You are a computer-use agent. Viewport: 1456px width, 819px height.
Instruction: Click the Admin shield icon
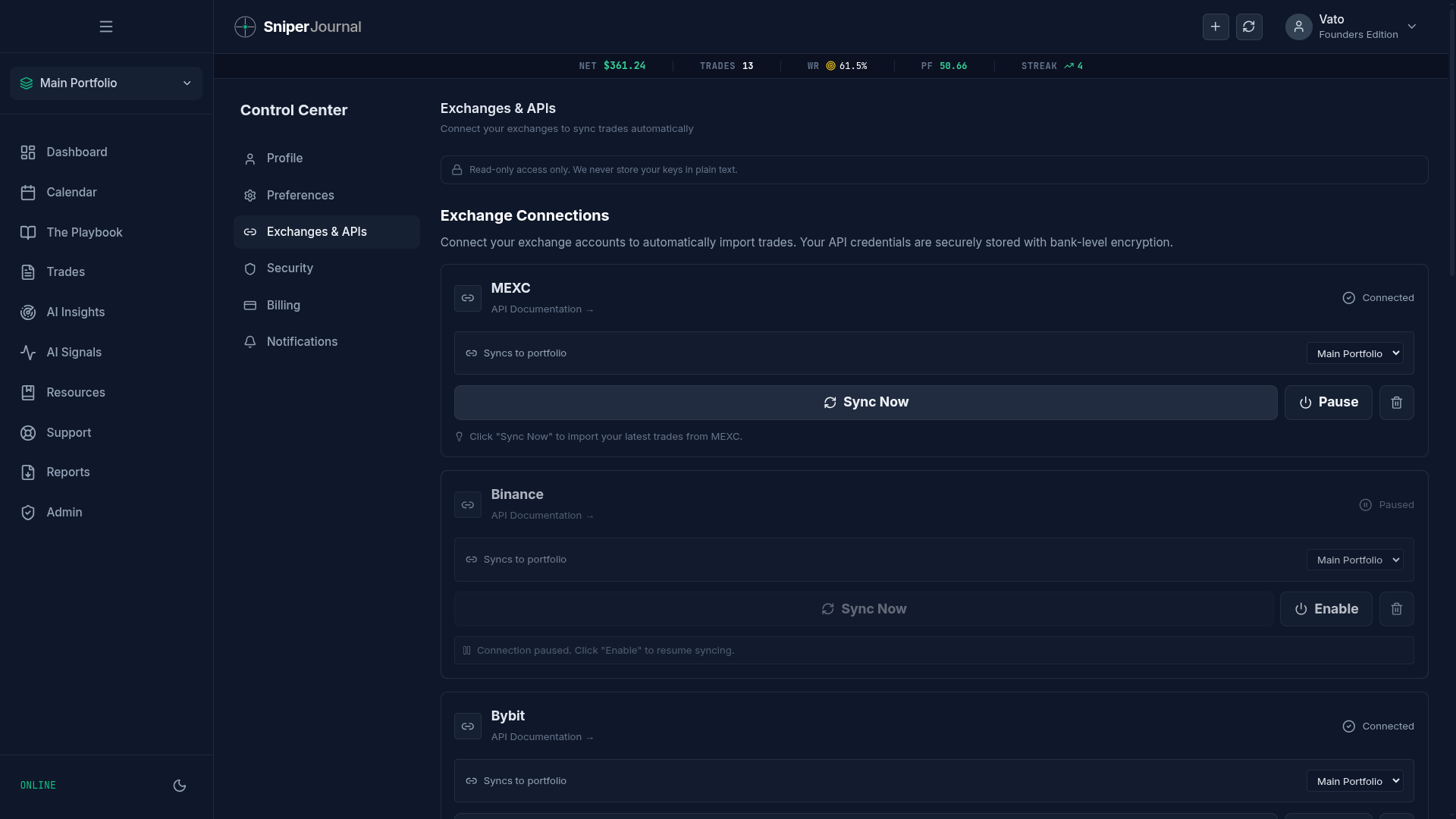[28, 513]
